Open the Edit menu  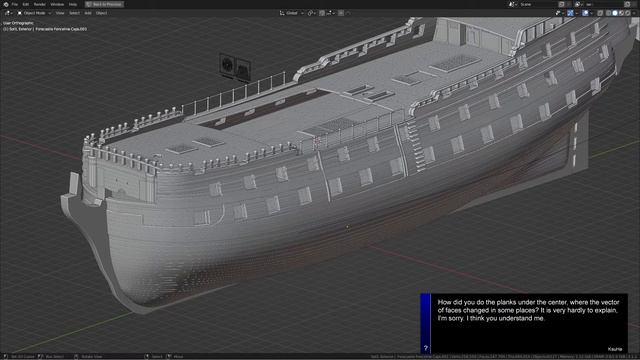point(26,4)
